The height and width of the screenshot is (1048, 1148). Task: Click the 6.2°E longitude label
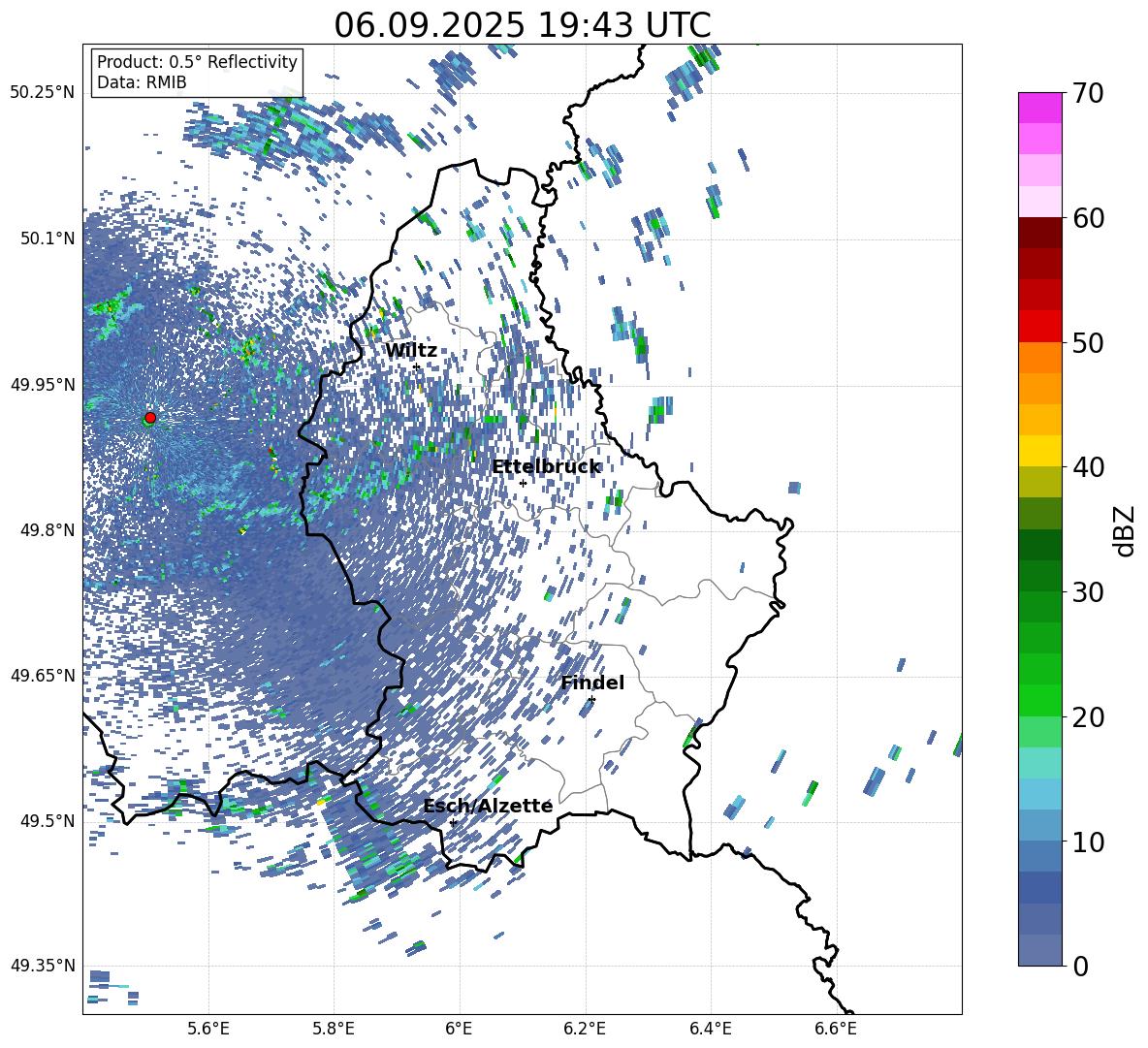click(585, 1029)
